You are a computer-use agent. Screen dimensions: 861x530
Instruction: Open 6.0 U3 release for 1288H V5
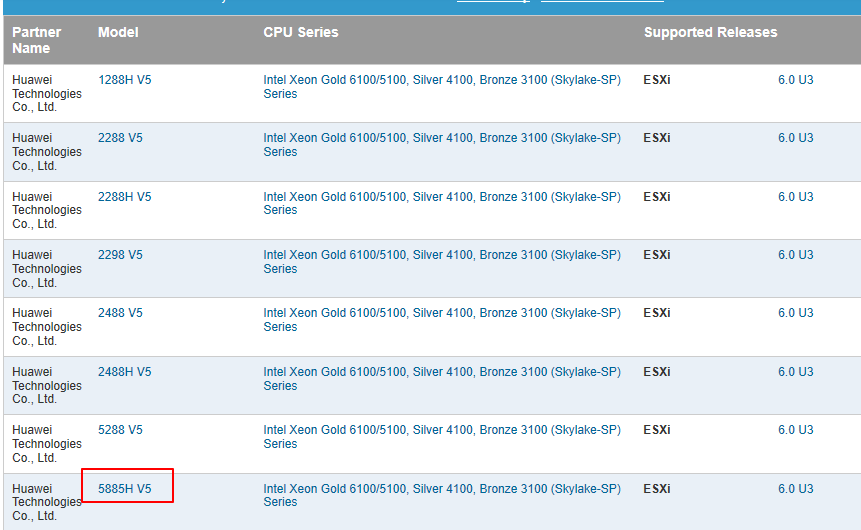(796, 80)
